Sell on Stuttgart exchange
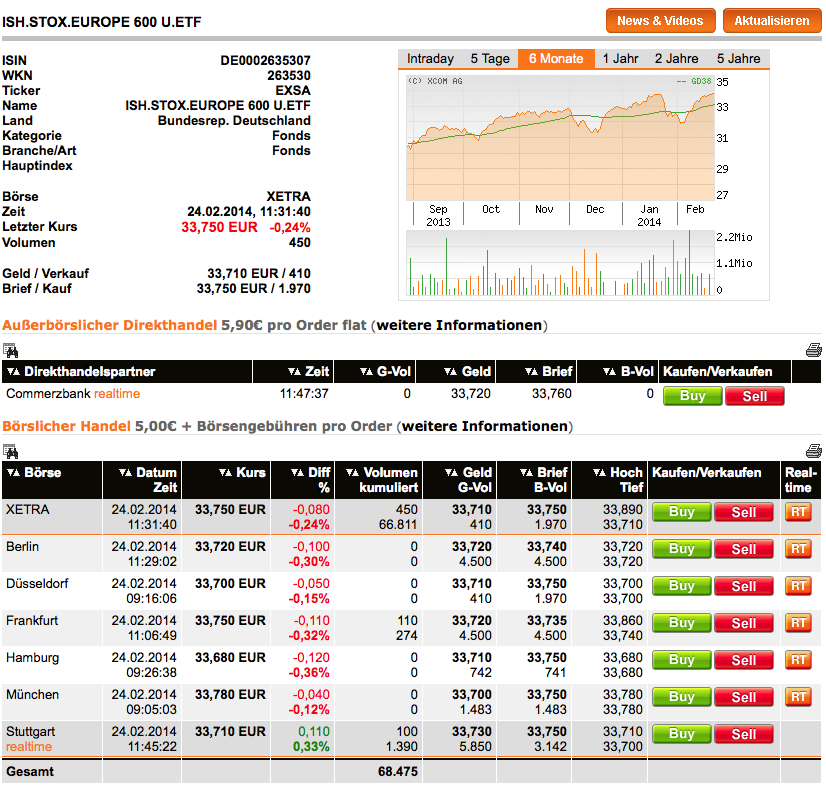 point(744,734)
